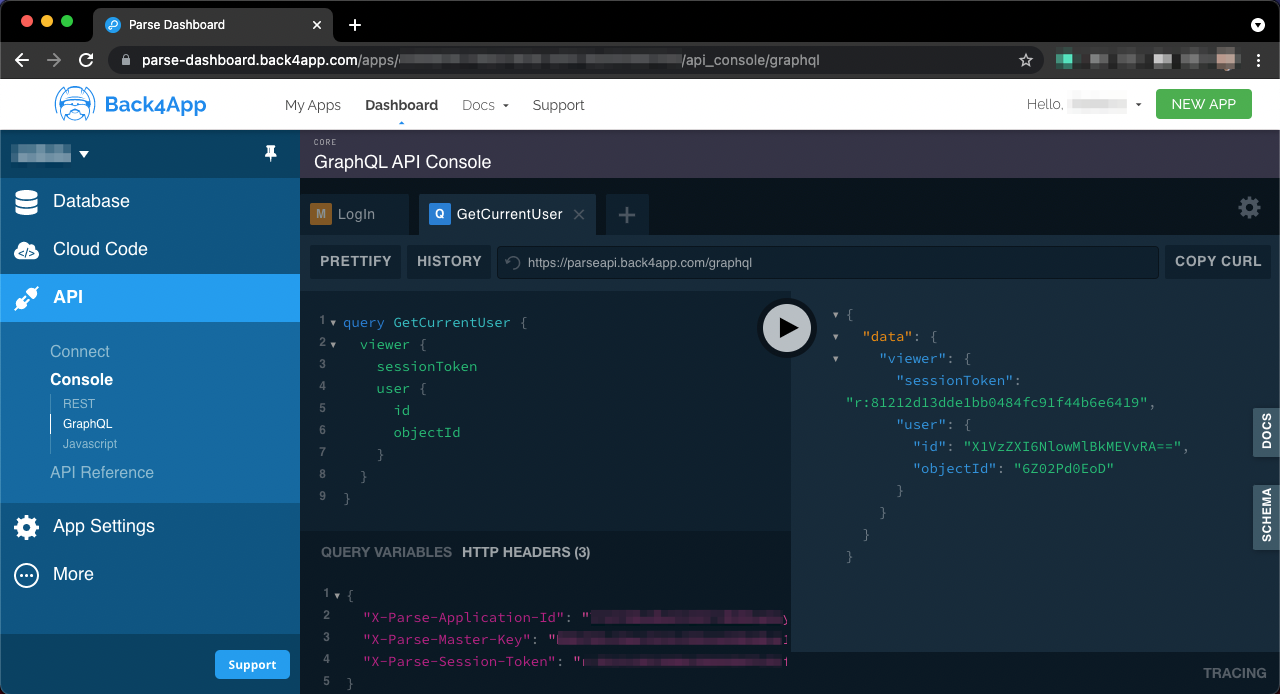Reload the browser page

[86, 60]
